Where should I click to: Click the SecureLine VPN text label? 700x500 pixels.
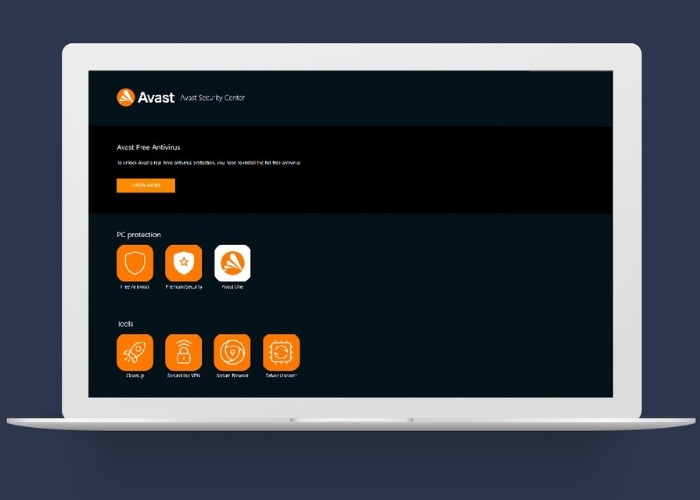click(x=183, y=376)
